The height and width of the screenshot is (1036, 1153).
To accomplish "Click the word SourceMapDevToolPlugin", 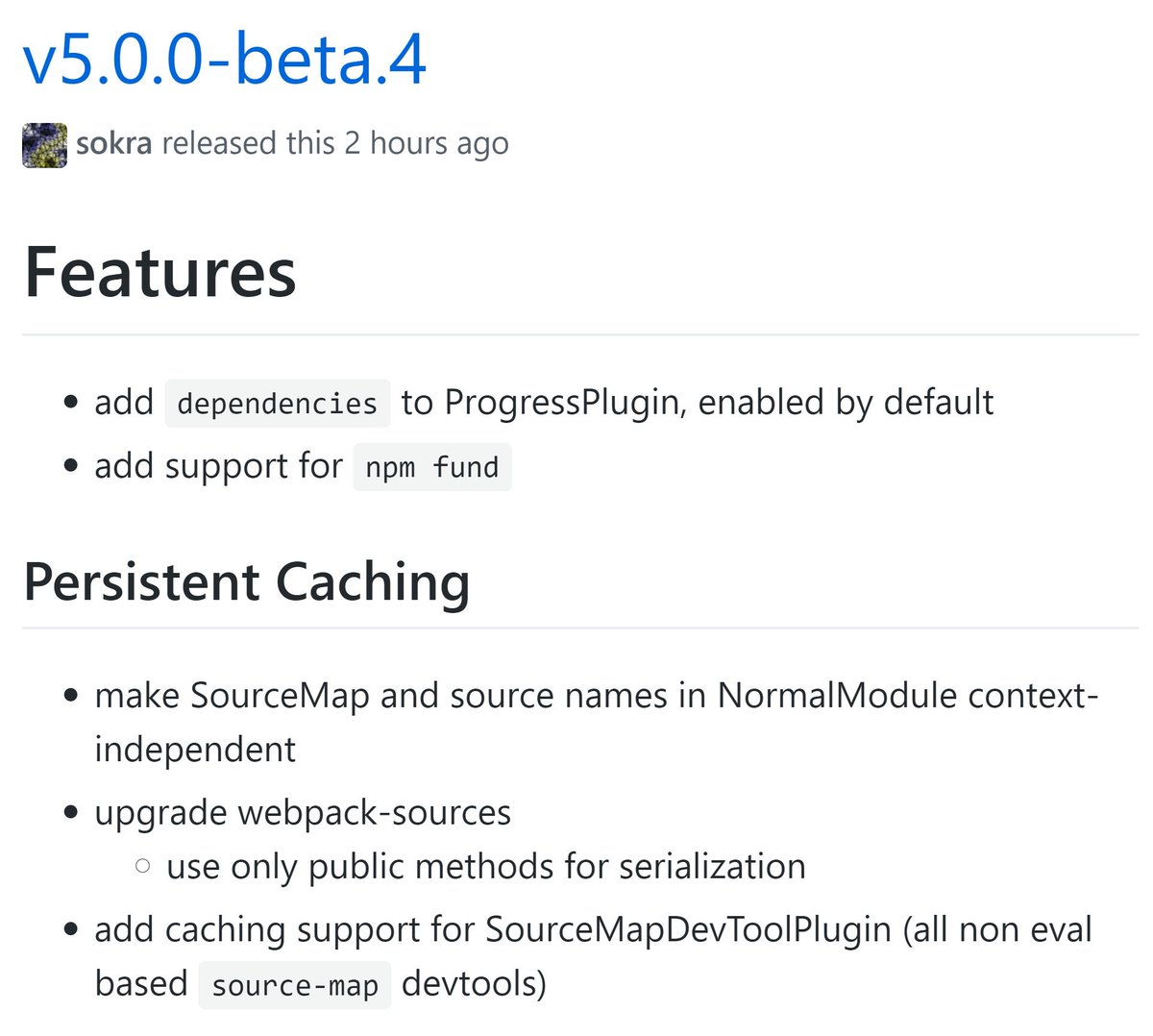I will (688, 930).
